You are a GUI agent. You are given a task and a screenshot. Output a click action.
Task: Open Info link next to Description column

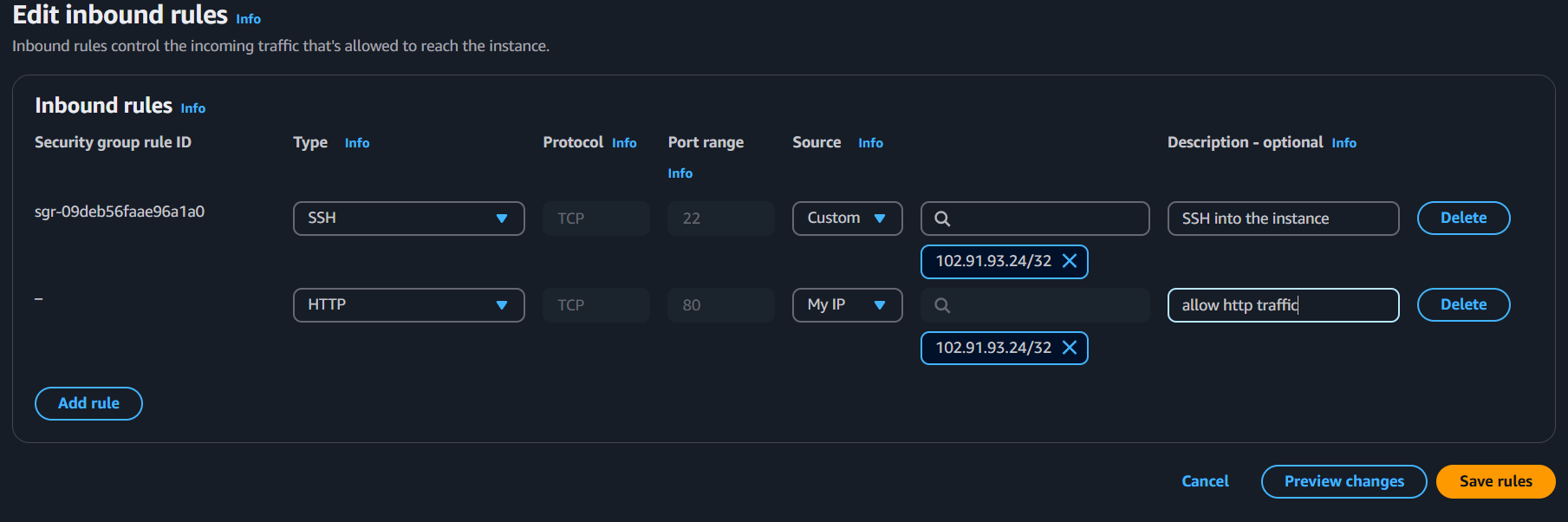click(1344, 143)
